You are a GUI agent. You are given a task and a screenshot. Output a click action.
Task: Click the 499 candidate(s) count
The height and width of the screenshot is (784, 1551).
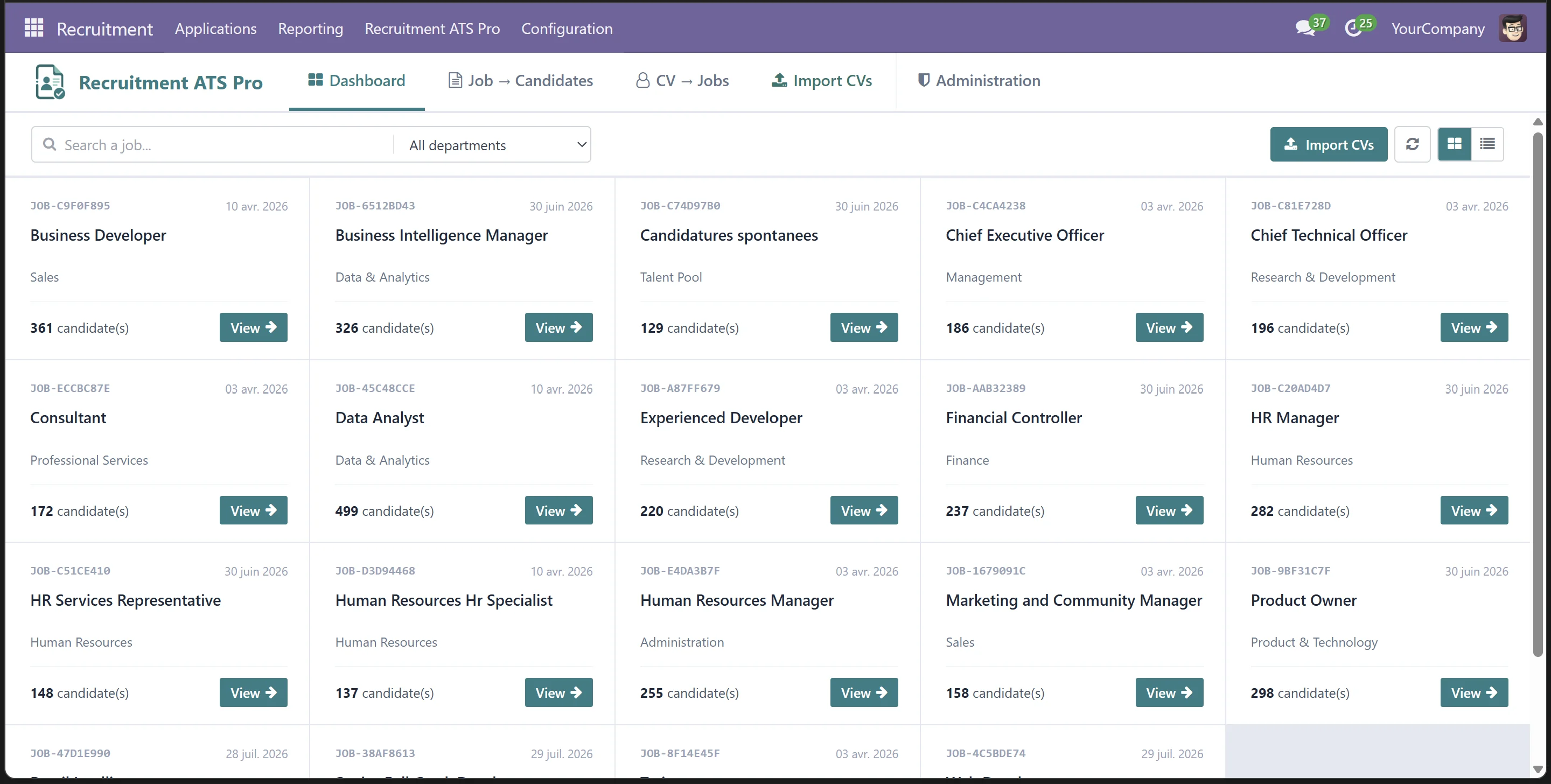pyautogui.click(x=385, y=511)
